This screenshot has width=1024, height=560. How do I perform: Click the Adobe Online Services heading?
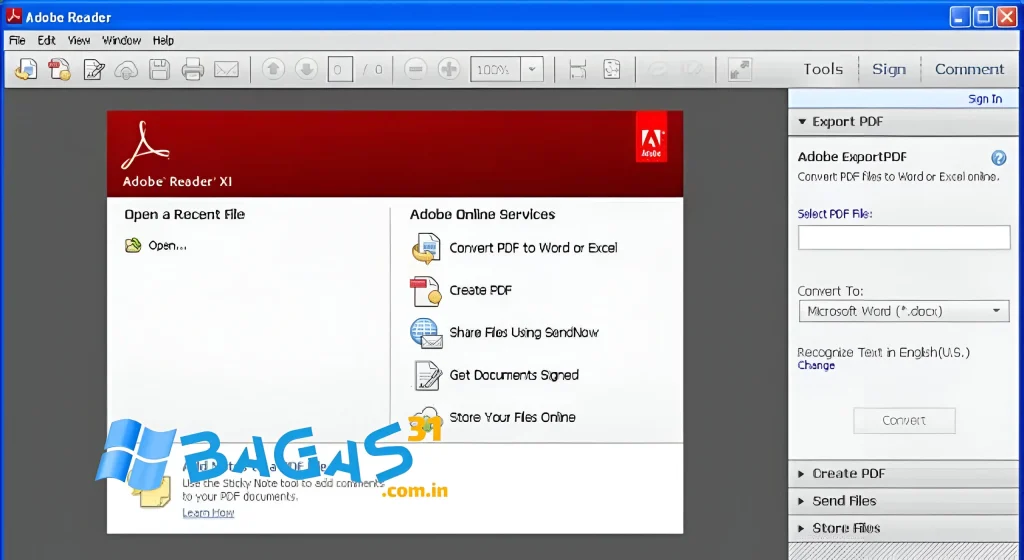(x=482, y=215)
